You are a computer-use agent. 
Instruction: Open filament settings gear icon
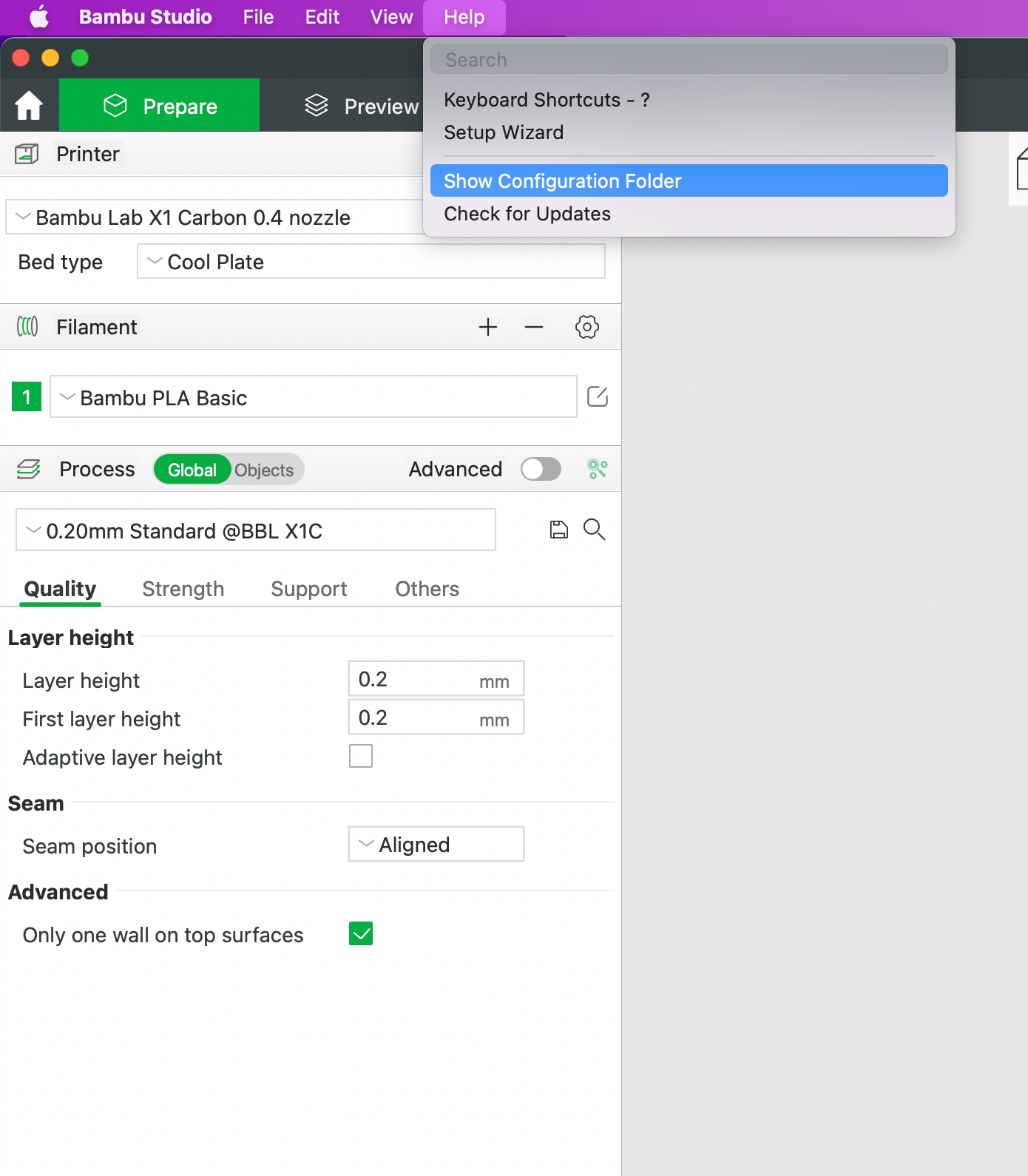point(586,327)
